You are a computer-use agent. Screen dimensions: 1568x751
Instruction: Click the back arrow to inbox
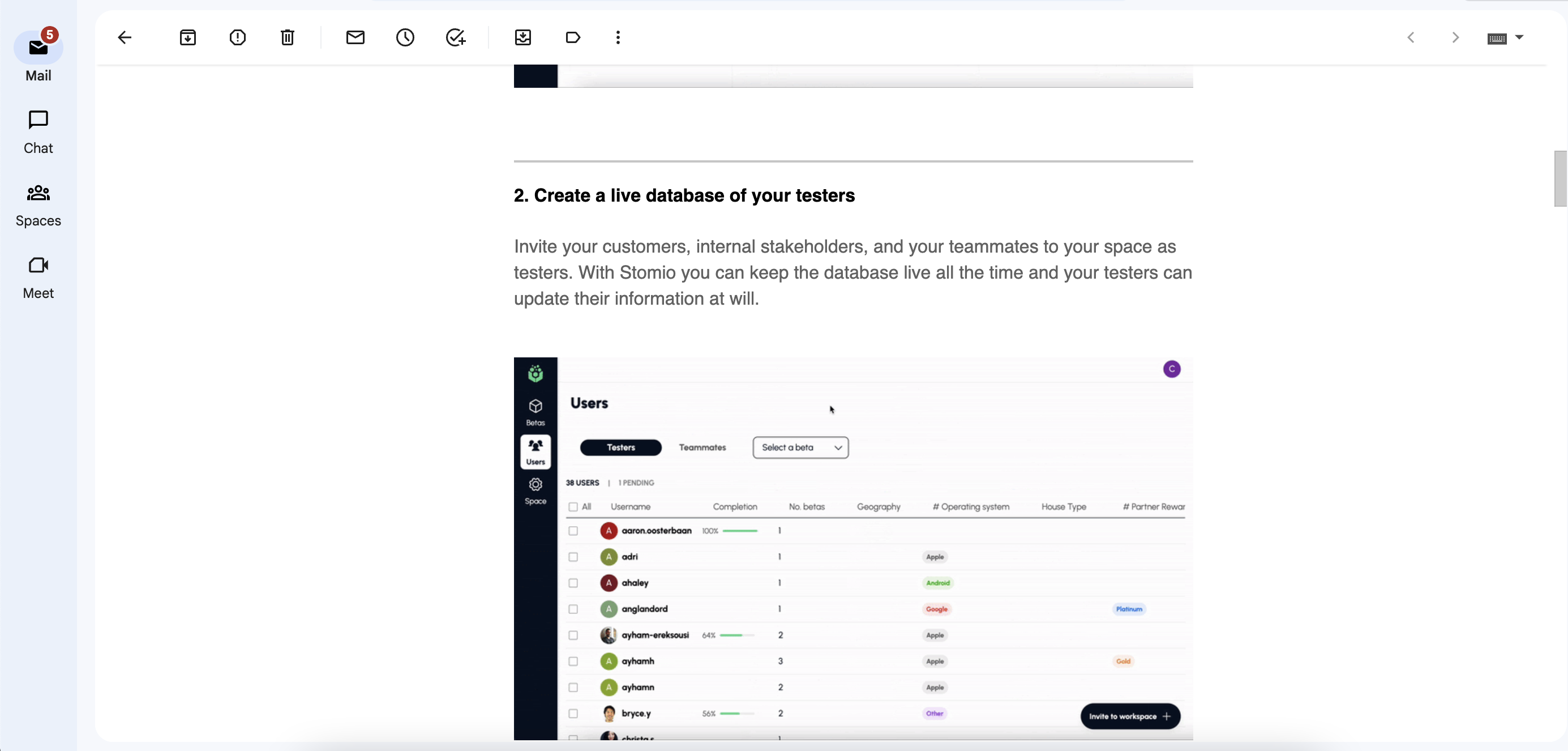click(x=125, y=38)
